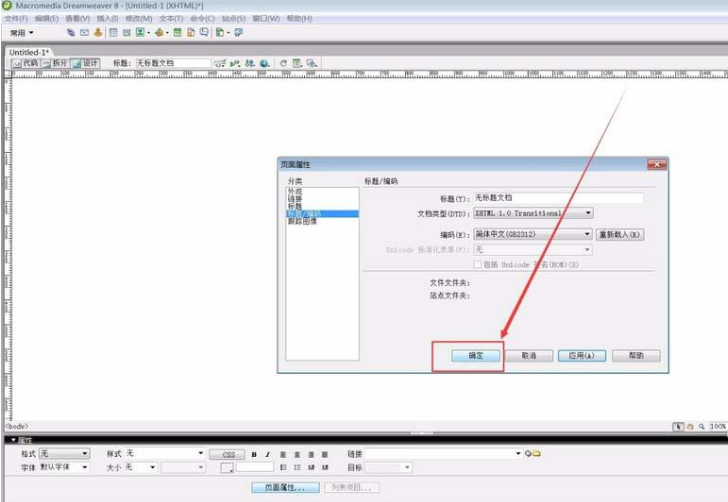Click the Validate Markup icon

coord(235,63)
